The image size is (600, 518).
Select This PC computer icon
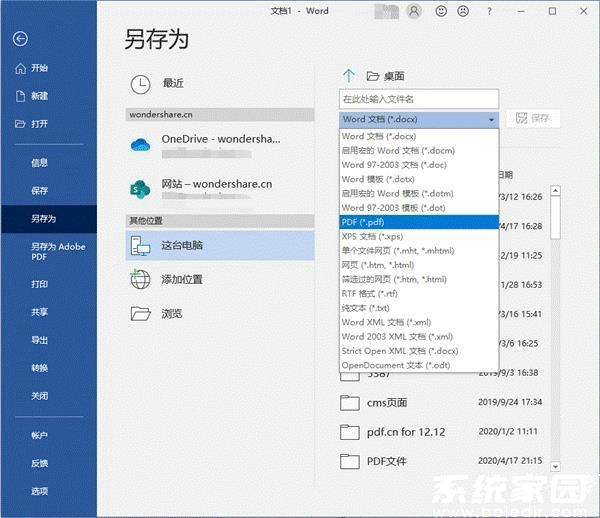pyautogui.click(x=141, y=245)
